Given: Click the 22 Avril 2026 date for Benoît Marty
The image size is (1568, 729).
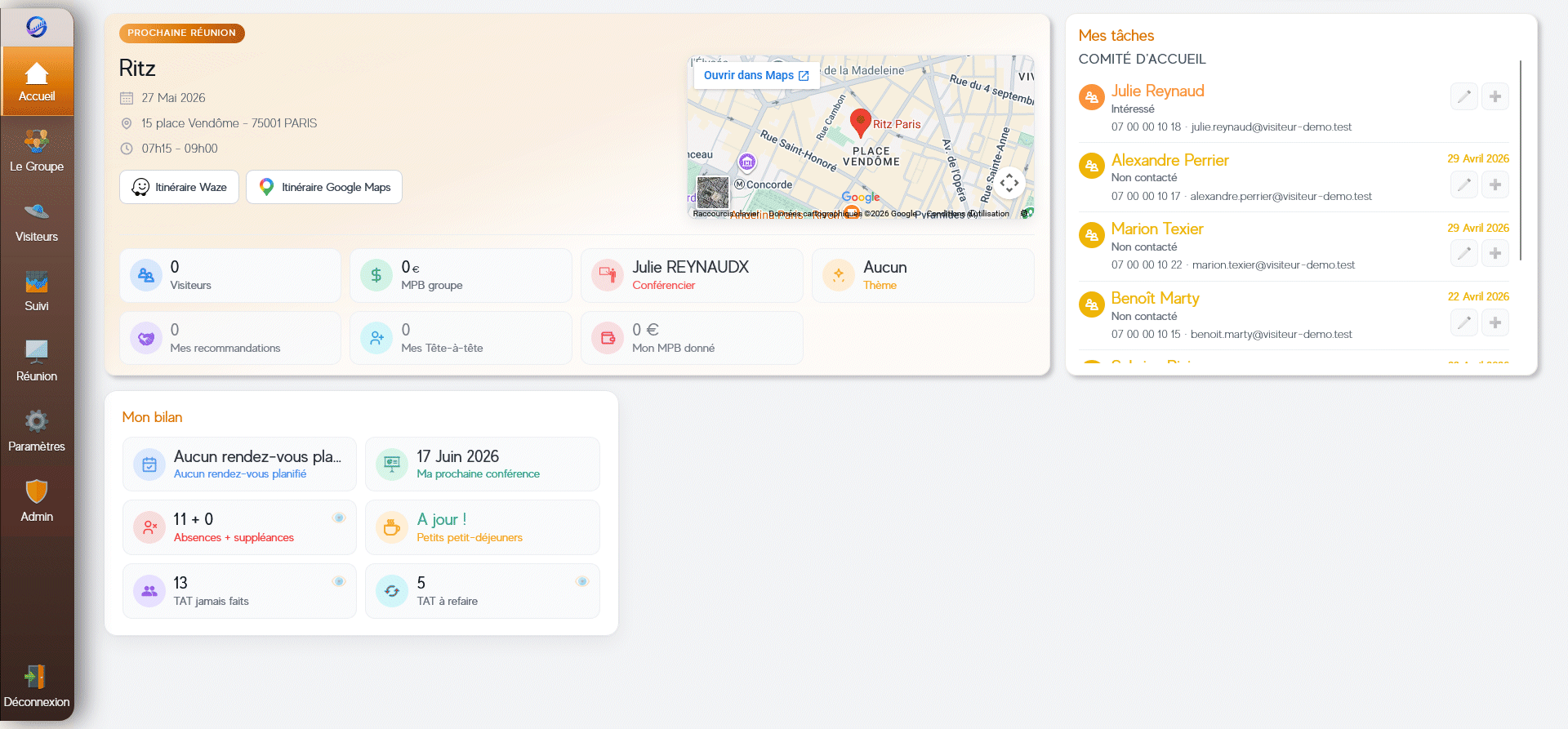Looking at the screenshot, I should [1478, 296].
